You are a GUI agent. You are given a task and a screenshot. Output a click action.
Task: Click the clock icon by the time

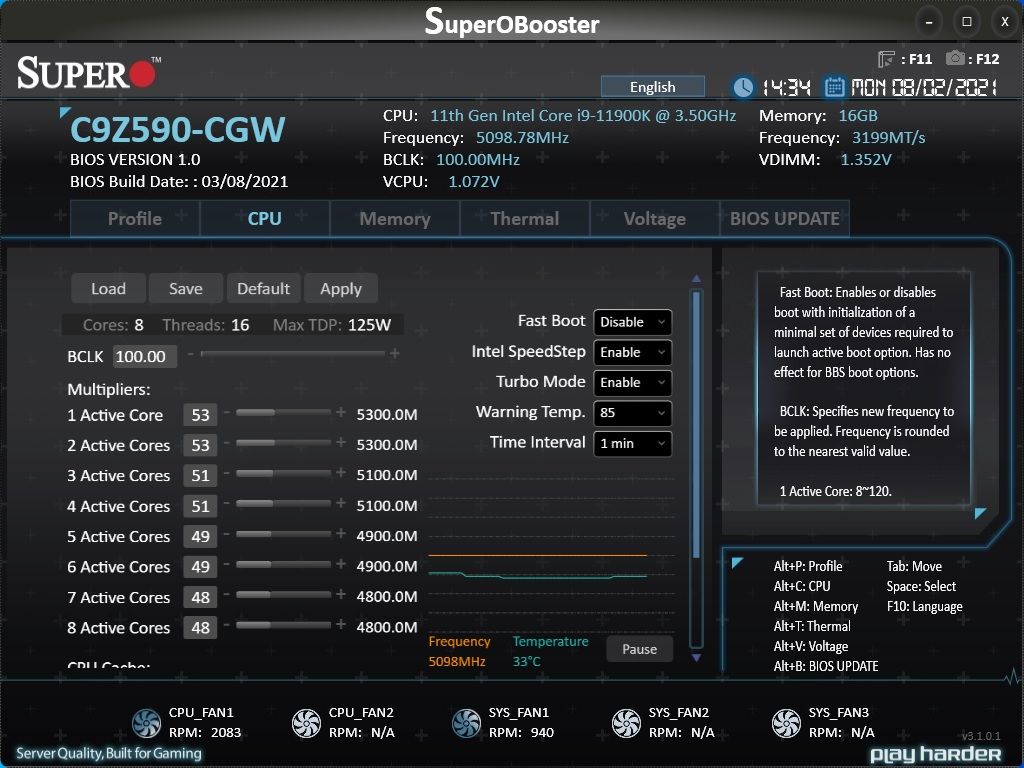click(x=743, y=87)
